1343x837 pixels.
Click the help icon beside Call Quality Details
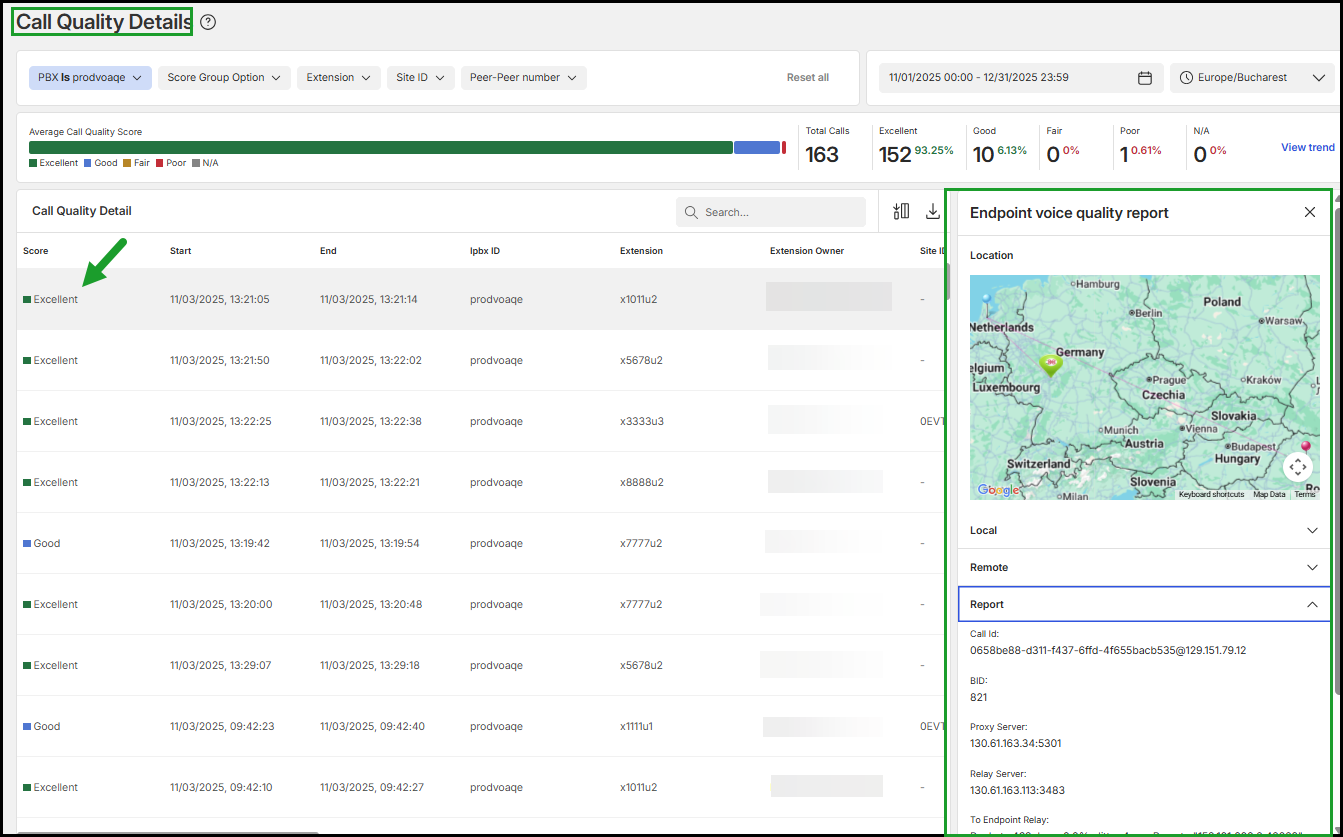click(x=208, y=22)
